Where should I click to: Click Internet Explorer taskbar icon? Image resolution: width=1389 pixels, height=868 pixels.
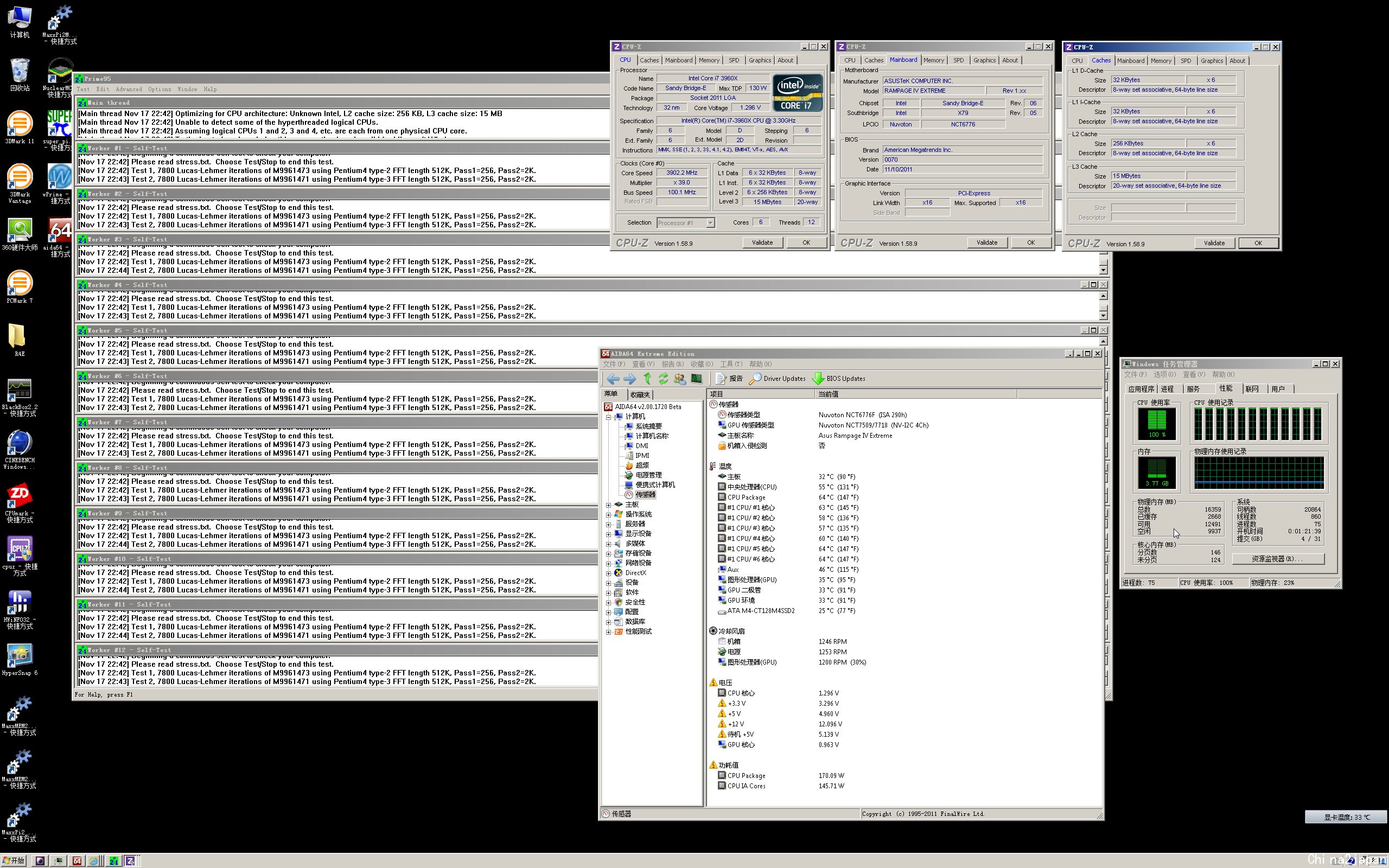pyautogui.click(x=93, y=860)
